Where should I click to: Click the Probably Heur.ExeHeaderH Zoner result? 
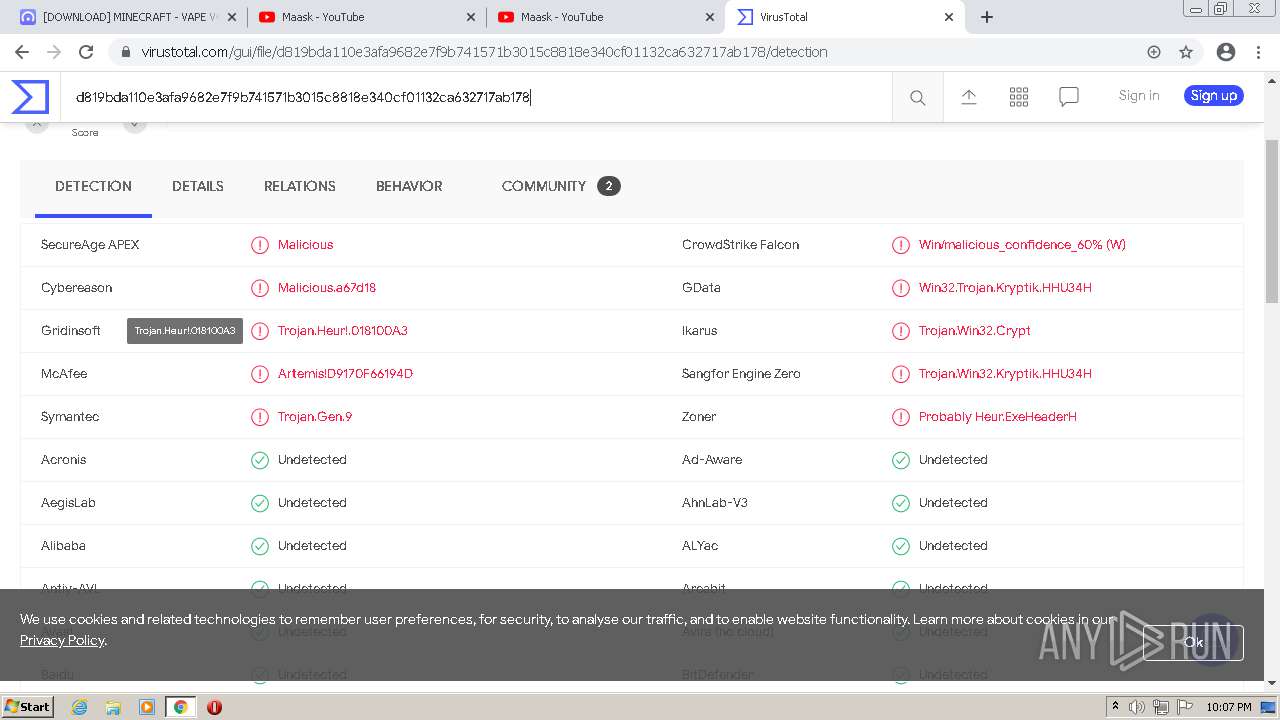998,417
